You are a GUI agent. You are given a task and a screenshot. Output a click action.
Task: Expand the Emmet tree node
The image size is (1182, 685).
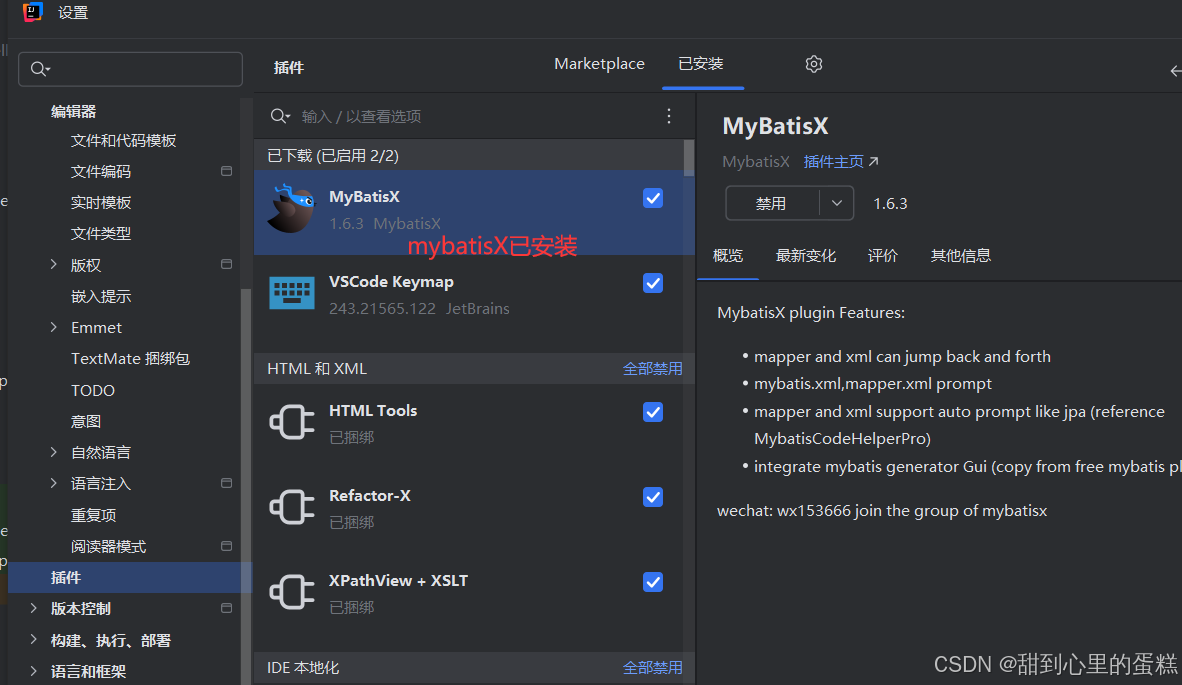pyautogui.click(x=54, y=327)
